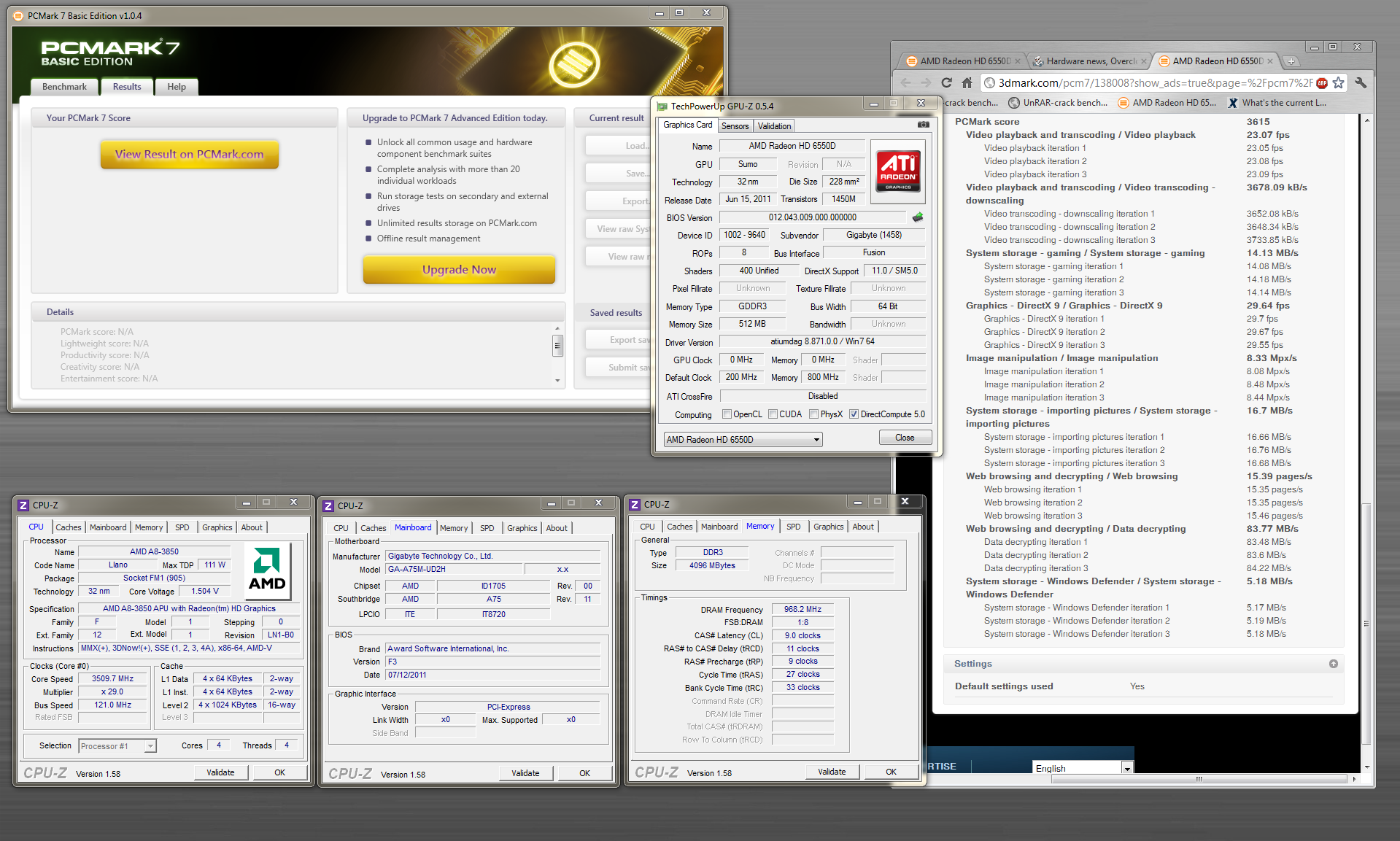Enable the PhysX checkbox in GPU-Z
Viewport: 1400px width, 841px height.
pyautogui.click(x=813, y=414)
